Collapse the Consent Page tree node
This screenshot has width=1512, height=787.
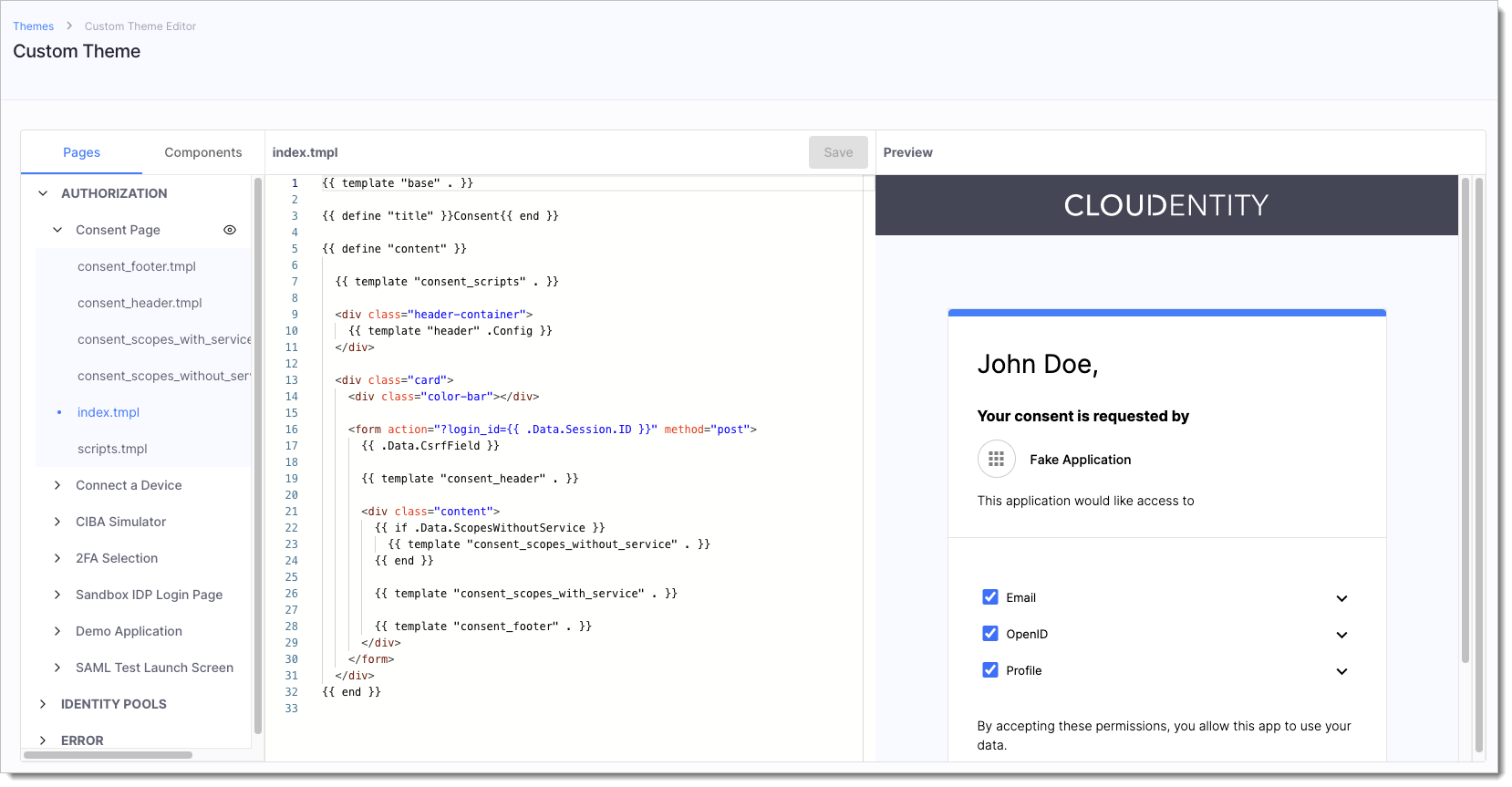tap(57, 230)
